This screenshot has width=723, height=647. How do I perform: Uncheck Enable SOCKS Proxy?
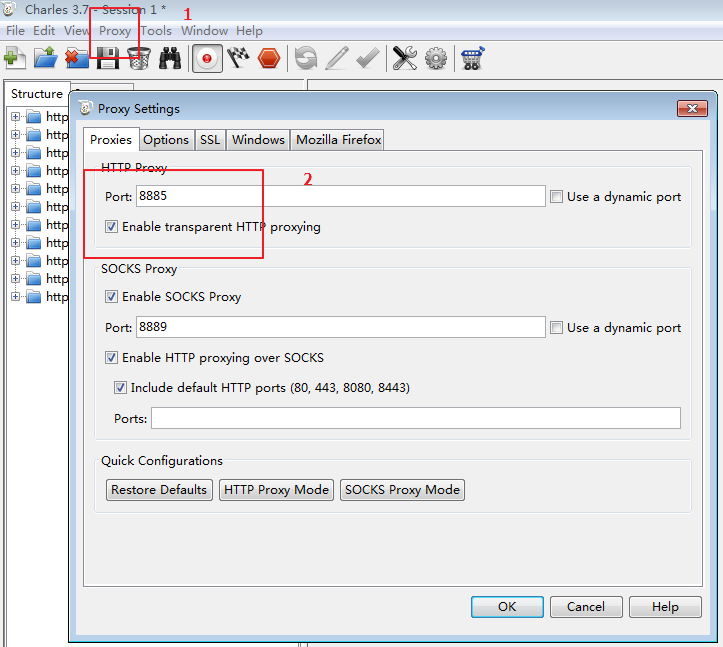(111, 297)
